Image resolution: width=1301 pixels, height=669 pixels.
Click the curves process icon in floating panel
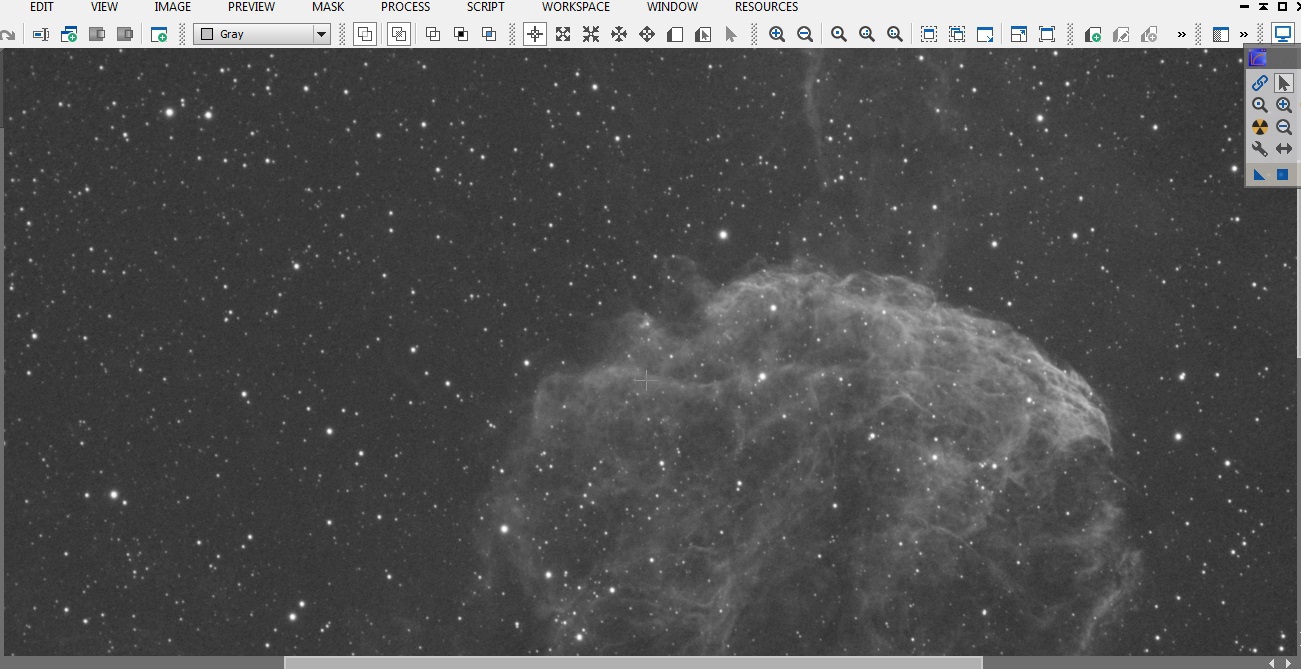pos(1258,58)
